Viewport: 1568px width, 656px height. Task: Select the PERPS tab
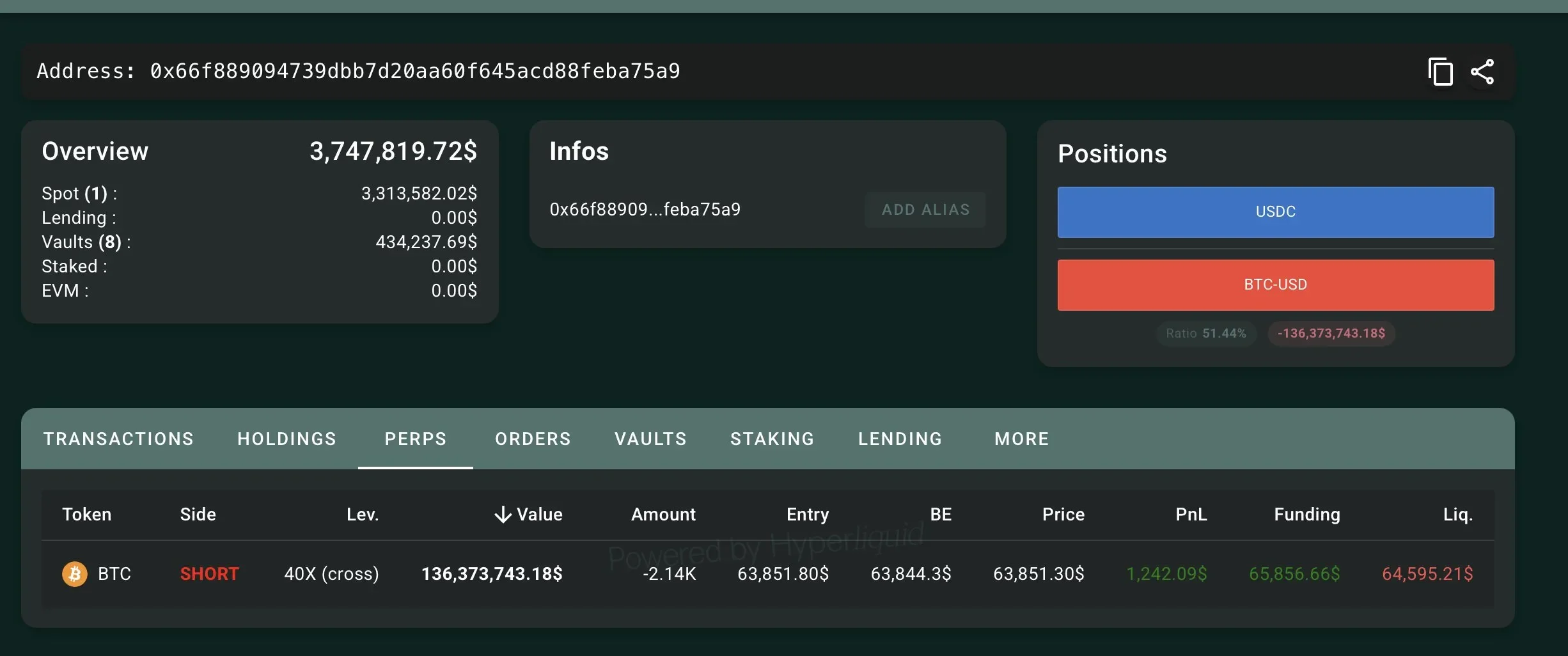point(416,439)
